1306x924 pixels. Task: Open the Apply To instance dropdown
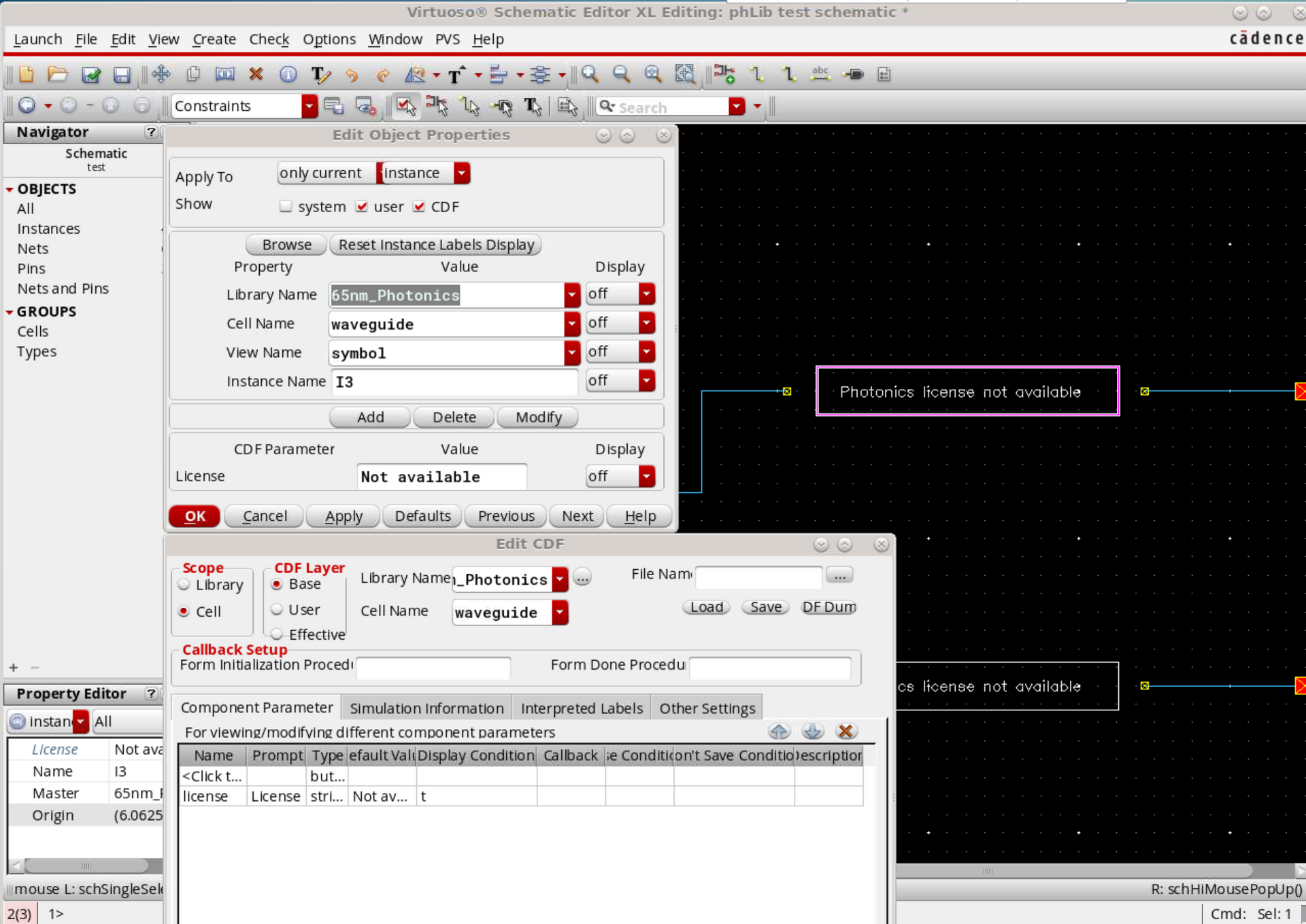pos(462,173)
